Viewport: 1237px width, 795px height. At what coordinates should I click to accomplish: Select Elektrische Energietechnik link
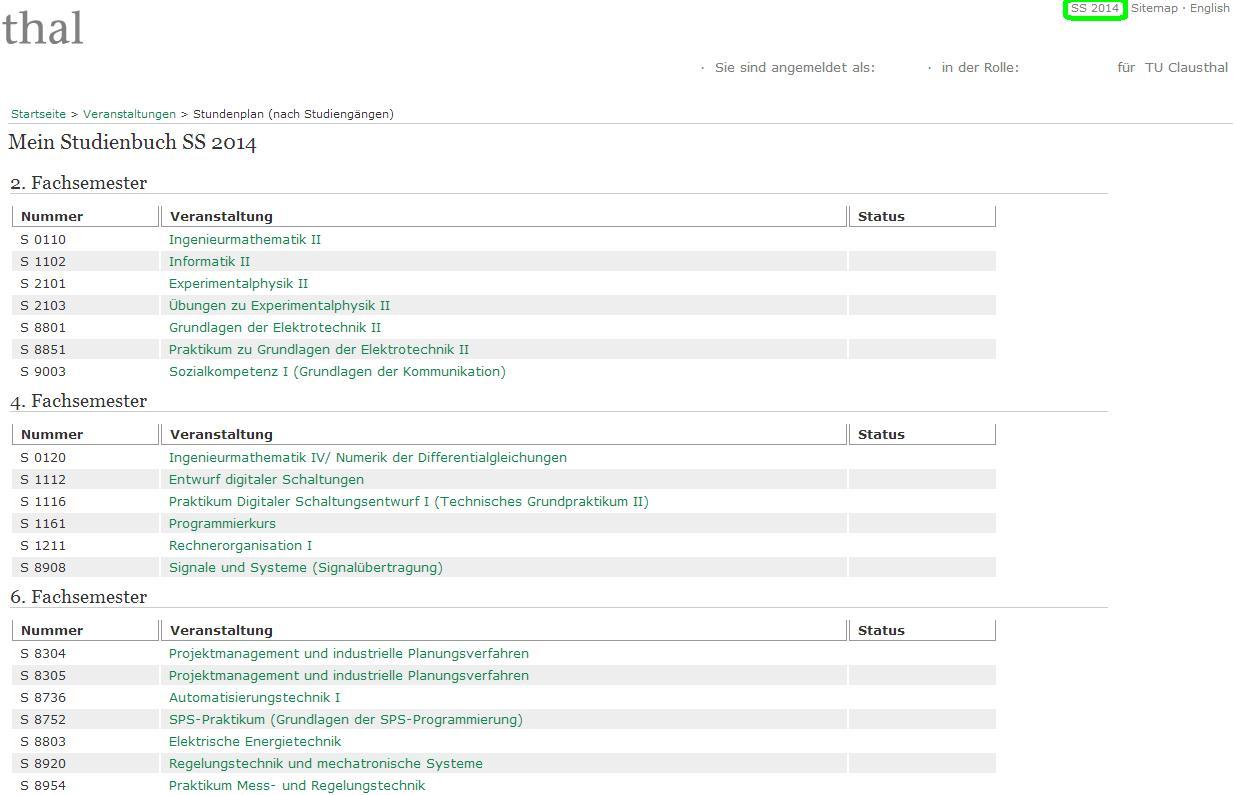click(x=255, y=742)
